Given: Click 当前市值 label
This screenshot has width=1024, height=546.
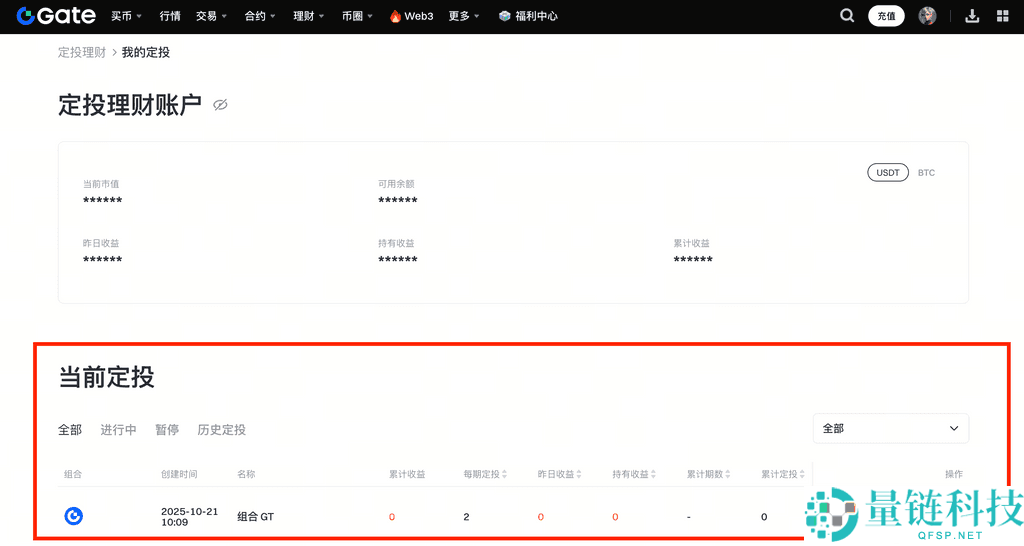Looking at the screenshot, I should (101, 184).
